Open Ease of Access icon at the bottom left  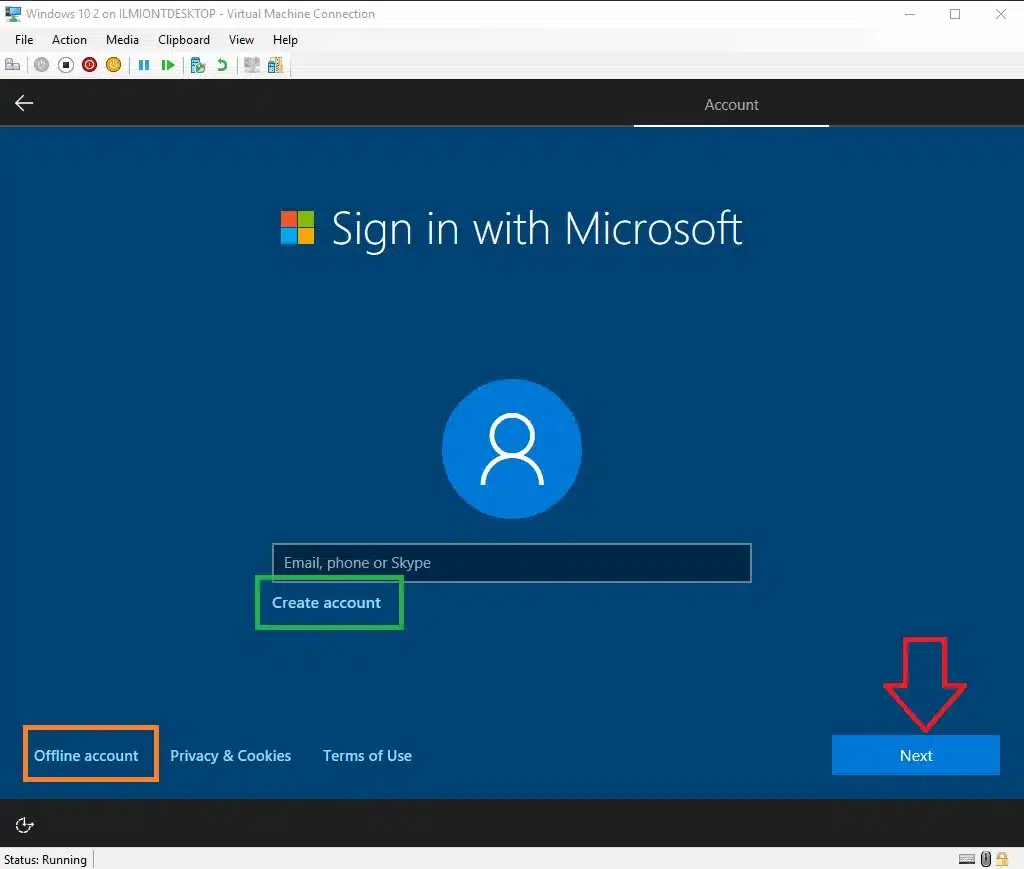point(24,825)
